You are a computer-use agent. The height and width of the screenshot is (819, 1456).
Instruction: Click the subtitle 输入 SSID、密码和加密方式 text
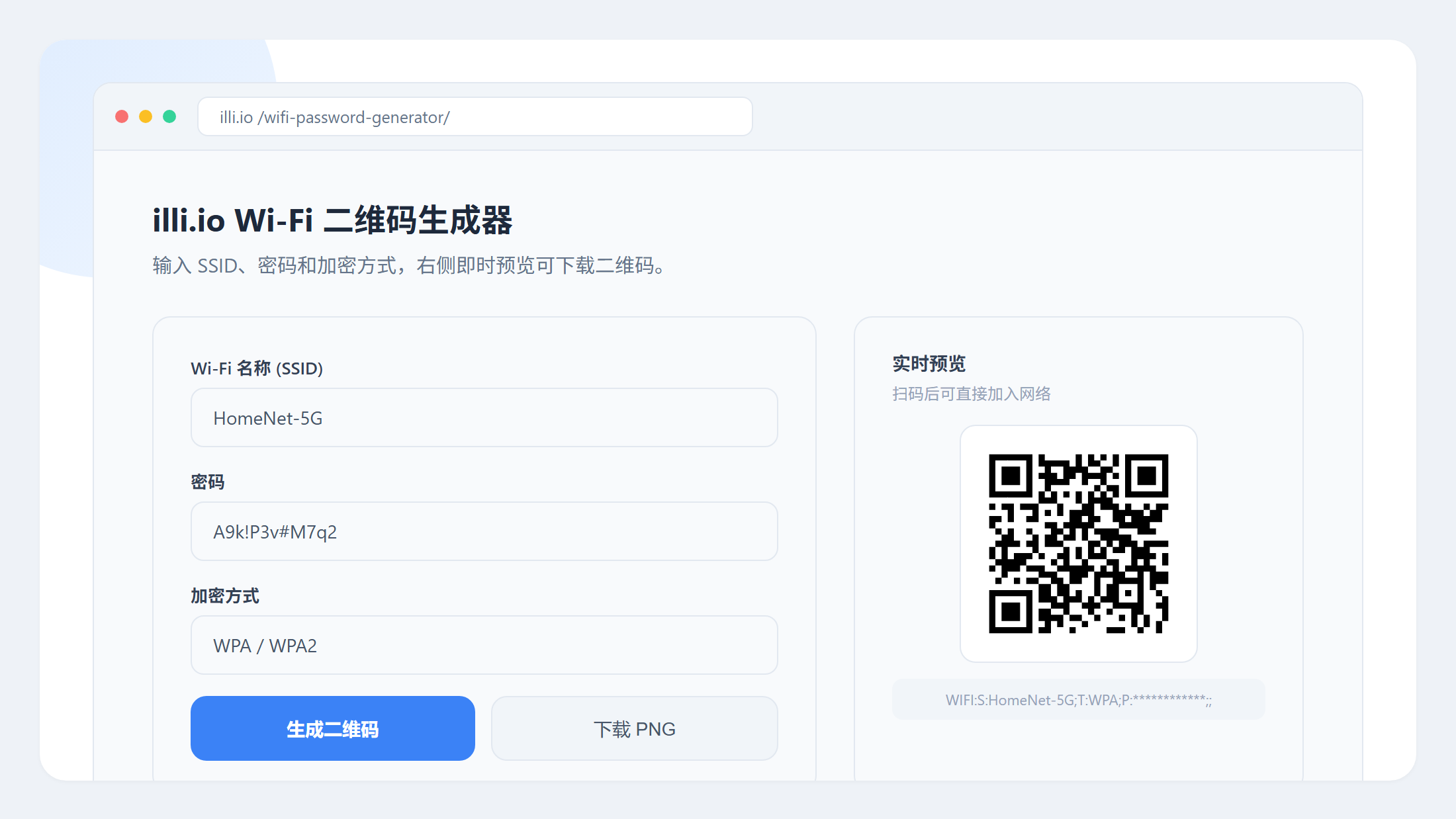click(x=408, y=265)
